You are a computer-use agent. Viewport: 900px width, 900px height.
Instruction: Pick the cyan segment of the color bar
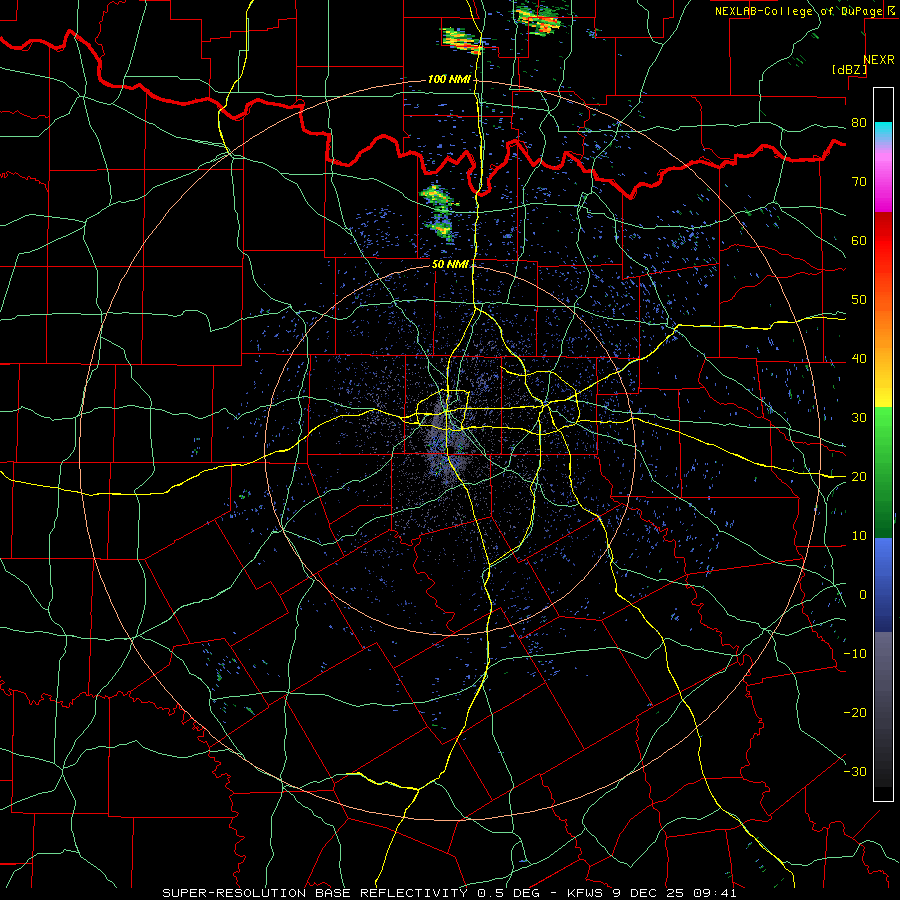(x=883, y=132)
